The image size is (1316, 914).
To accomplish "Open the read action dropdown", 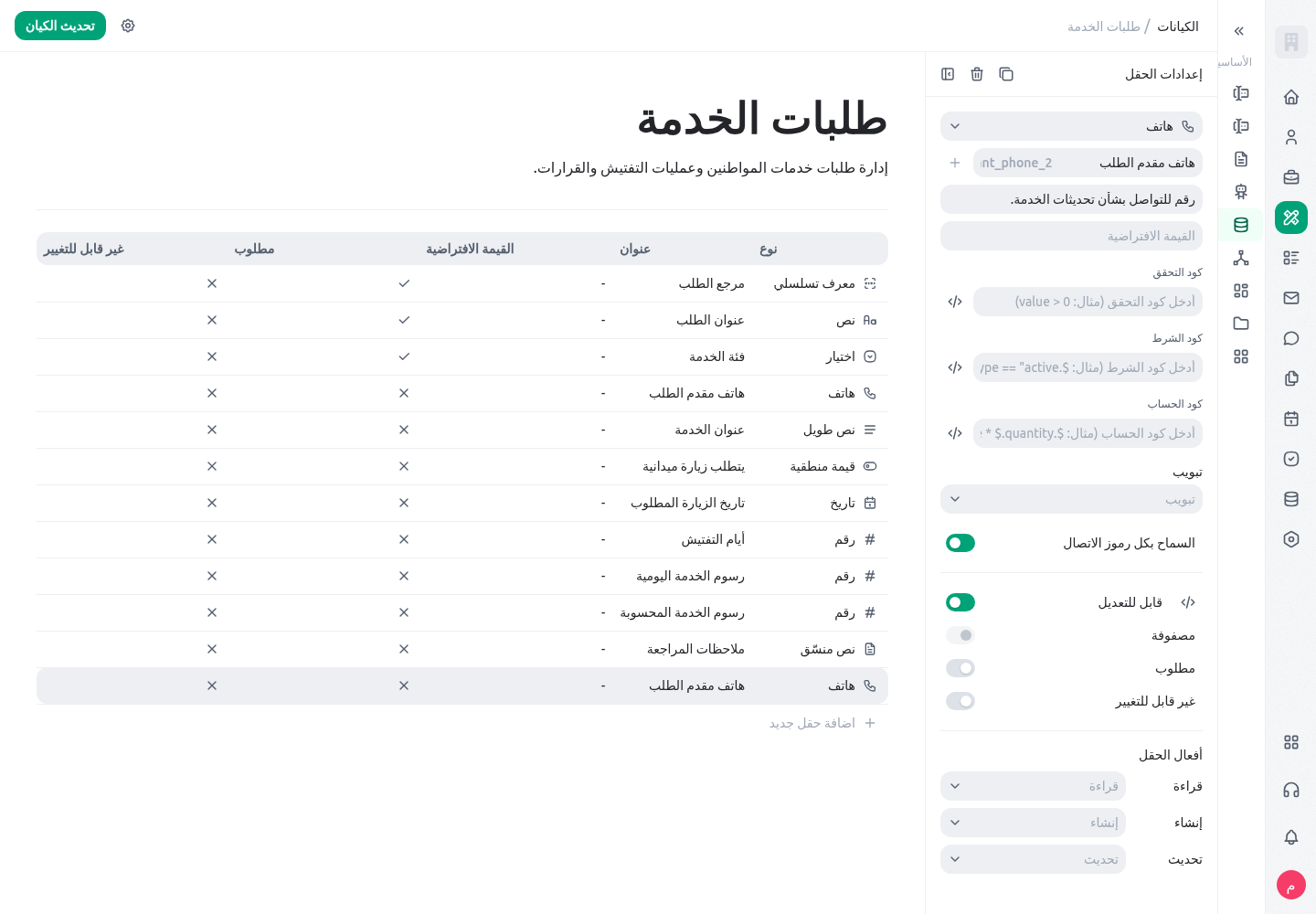I will pyautogui.click(x=1033, y=786).
